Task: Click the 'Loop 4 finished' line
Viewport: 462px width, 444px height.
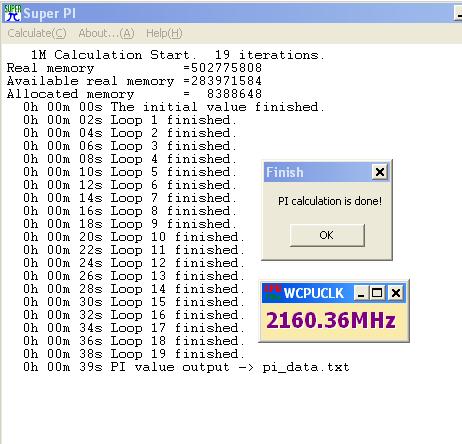Action: click(130, 159)
